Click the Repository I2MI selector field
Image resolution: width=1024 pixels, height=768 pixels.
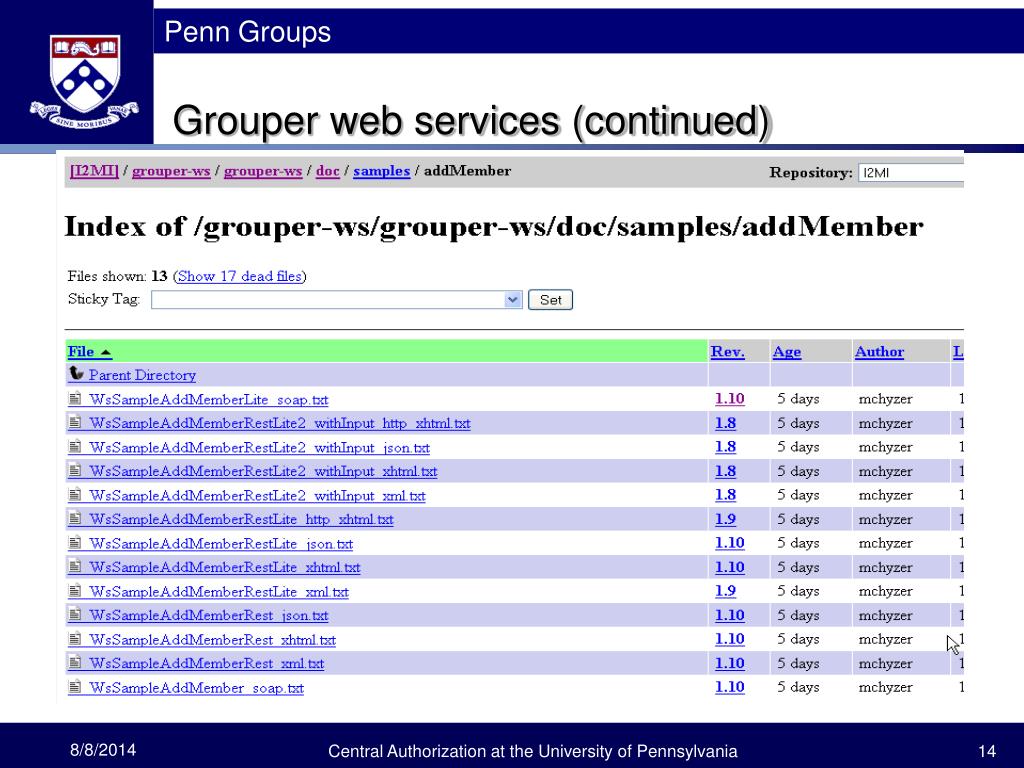click(x=911, y=173)
